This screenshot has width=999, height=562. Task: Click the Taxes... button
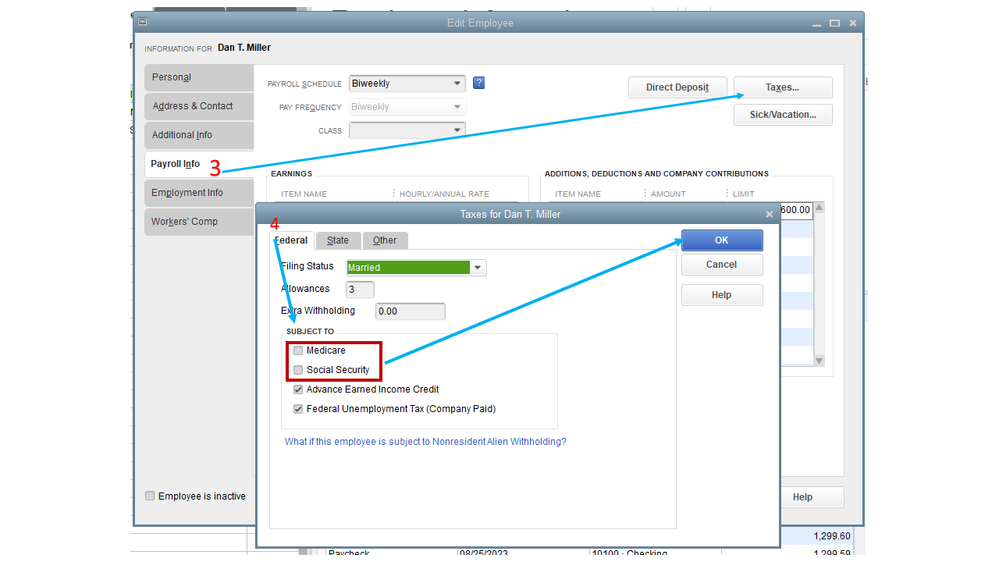pyautogui.click(x=783, y=87)
